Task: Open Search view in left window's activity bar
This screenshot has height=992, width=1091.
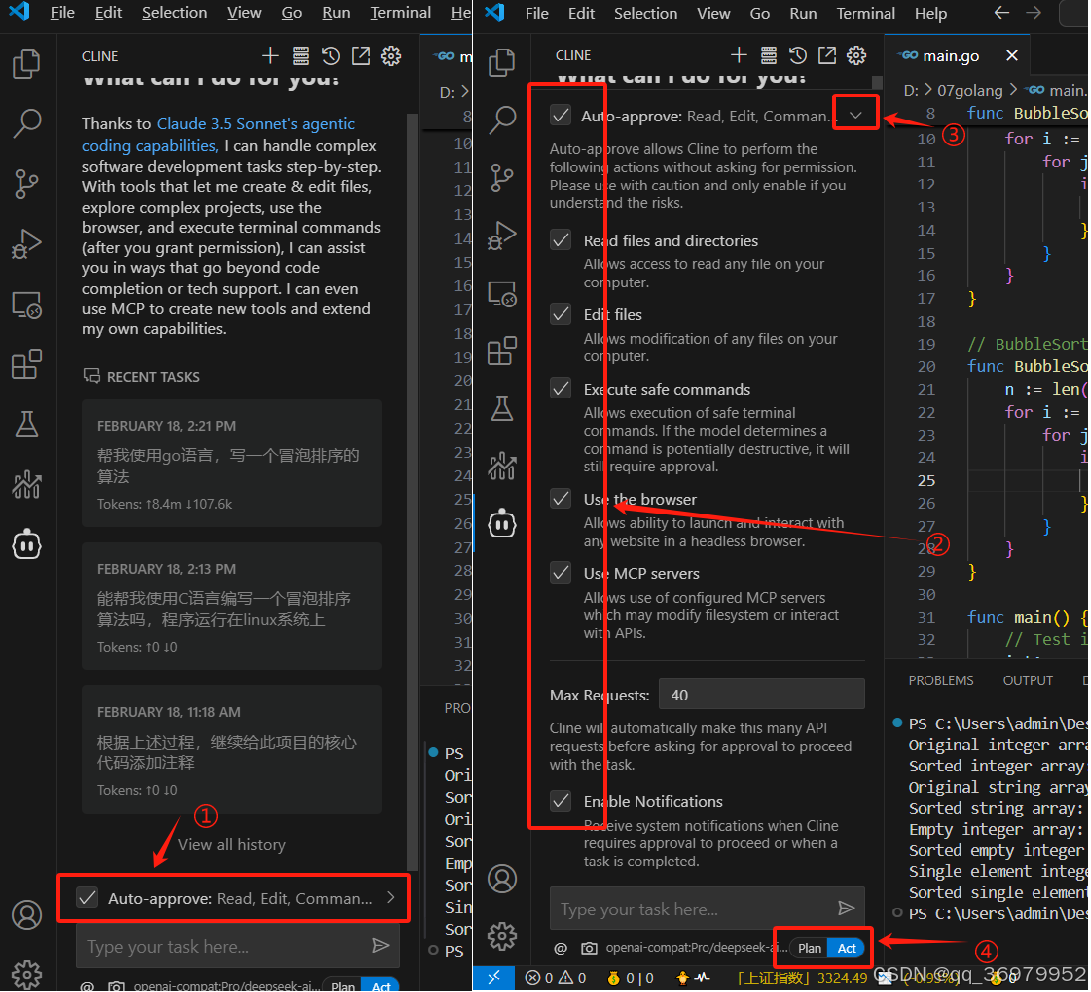Action: (26, 123)
